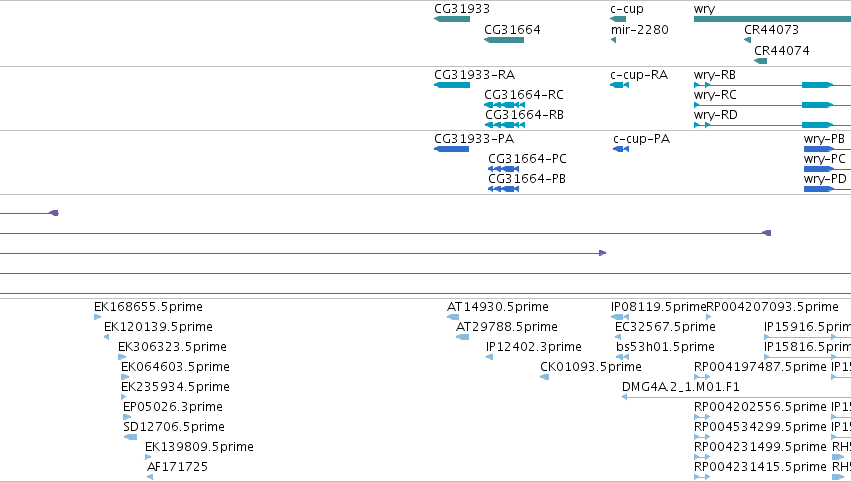Select the wry gene bar
Viewport: 851px width, 482px height.
click(772, 19)
